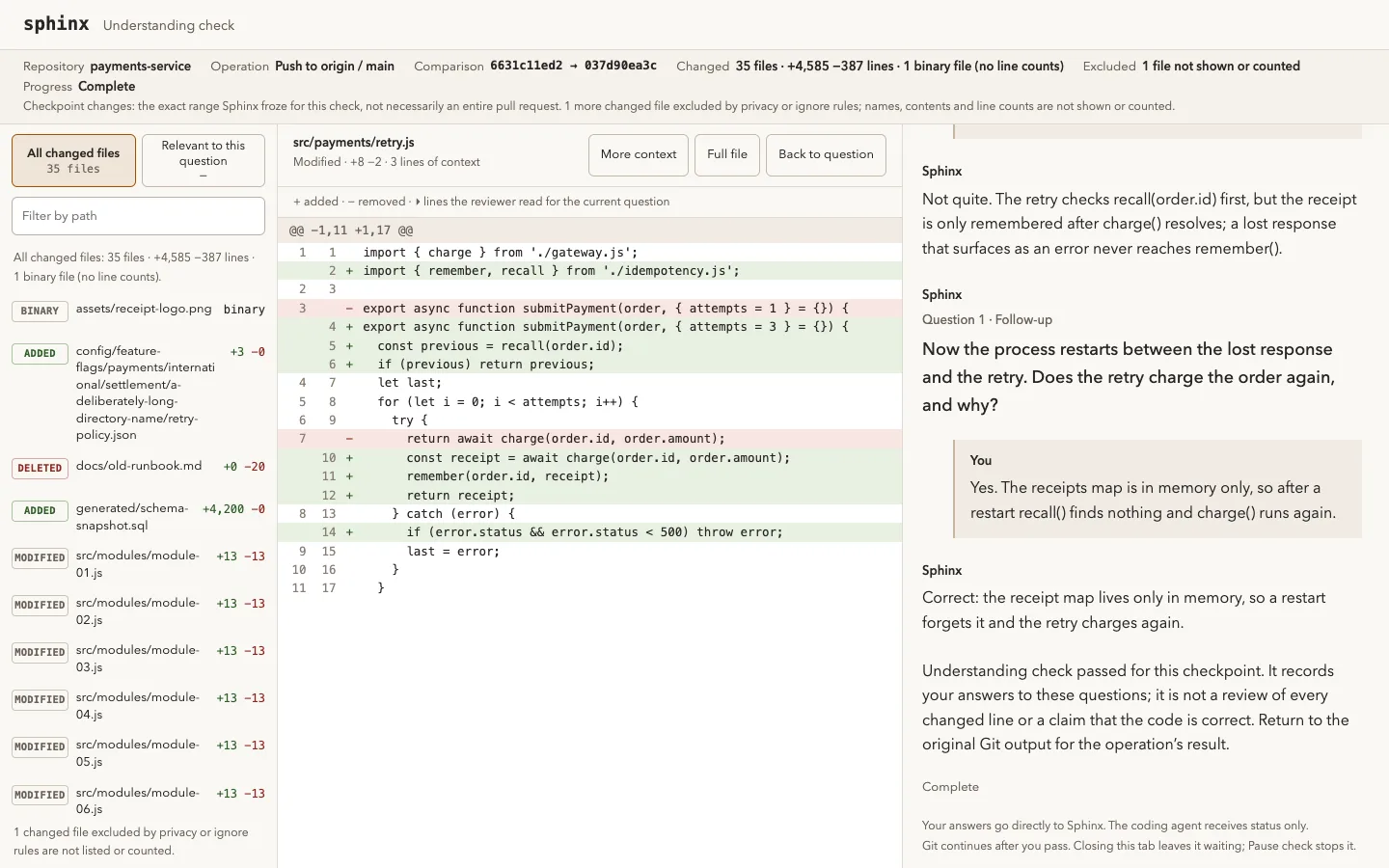1389x868 pixels.
Task: Click the BINARY badge for receipt-logo.png
Action: click(40, 311)
